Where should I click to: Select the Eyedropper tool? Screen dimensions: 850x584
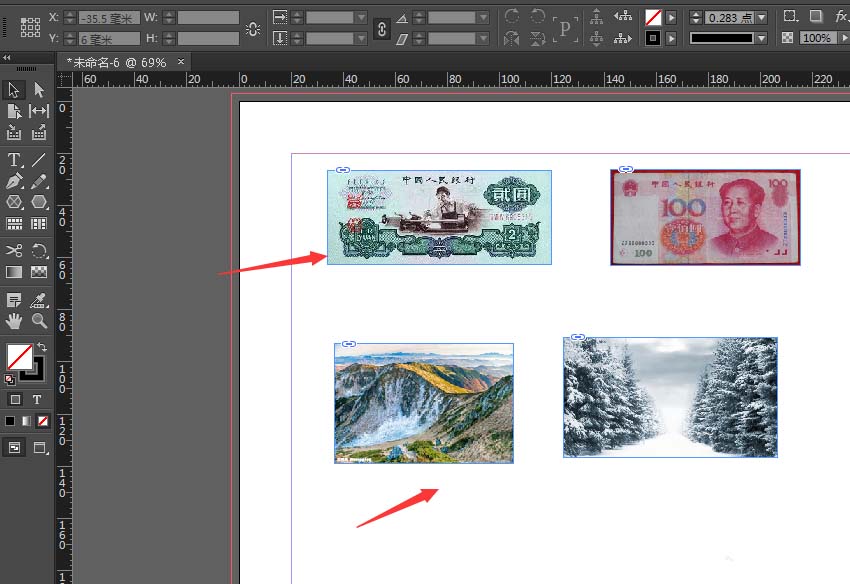(38, 300)
